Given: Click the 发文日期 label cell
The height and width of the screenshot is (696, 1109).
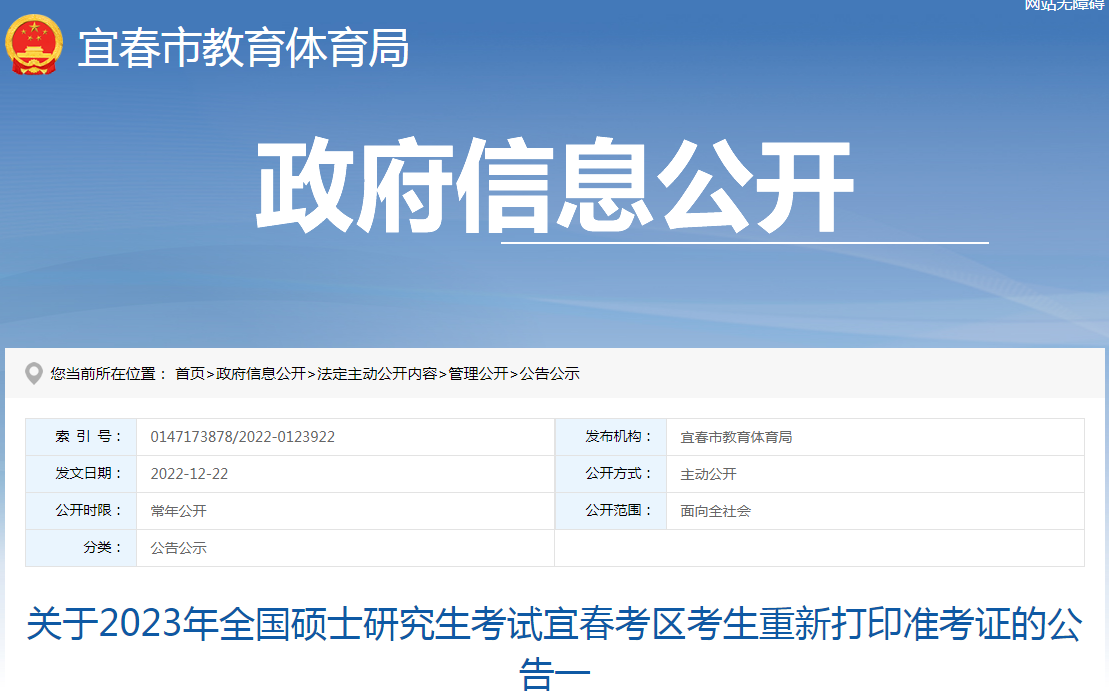Looking at the screenshot, I should pyautogui.click(x=81, y=474).
